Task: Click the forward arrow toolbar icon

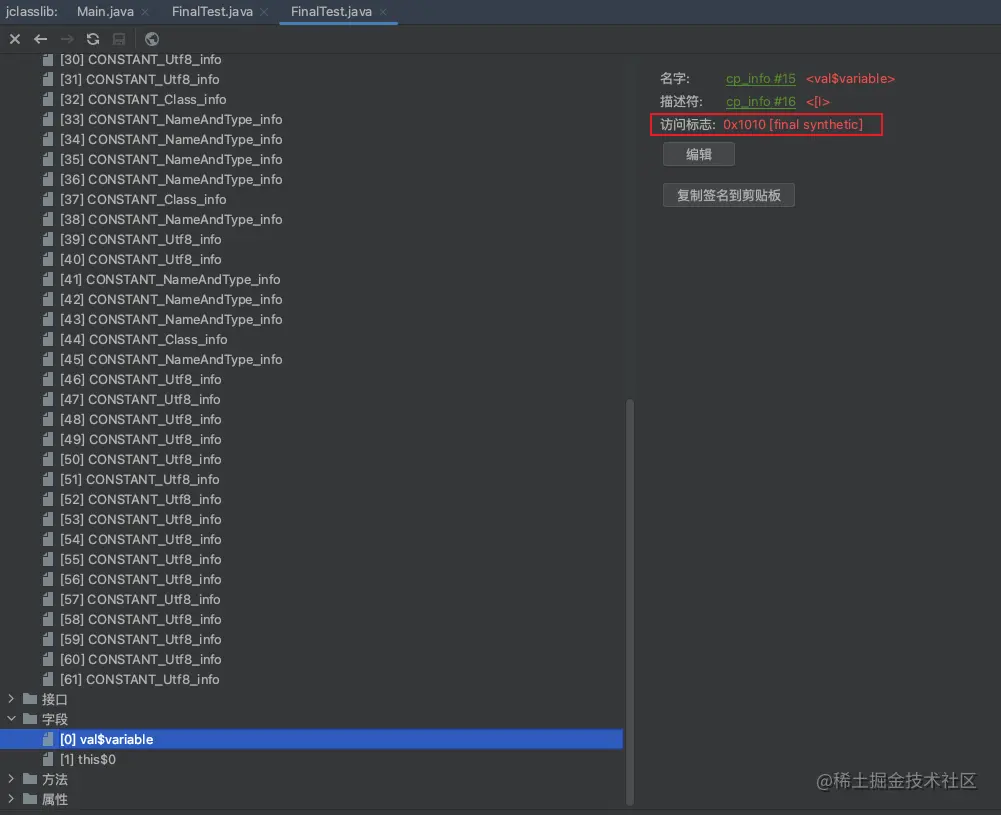Action: pos(67,39)
